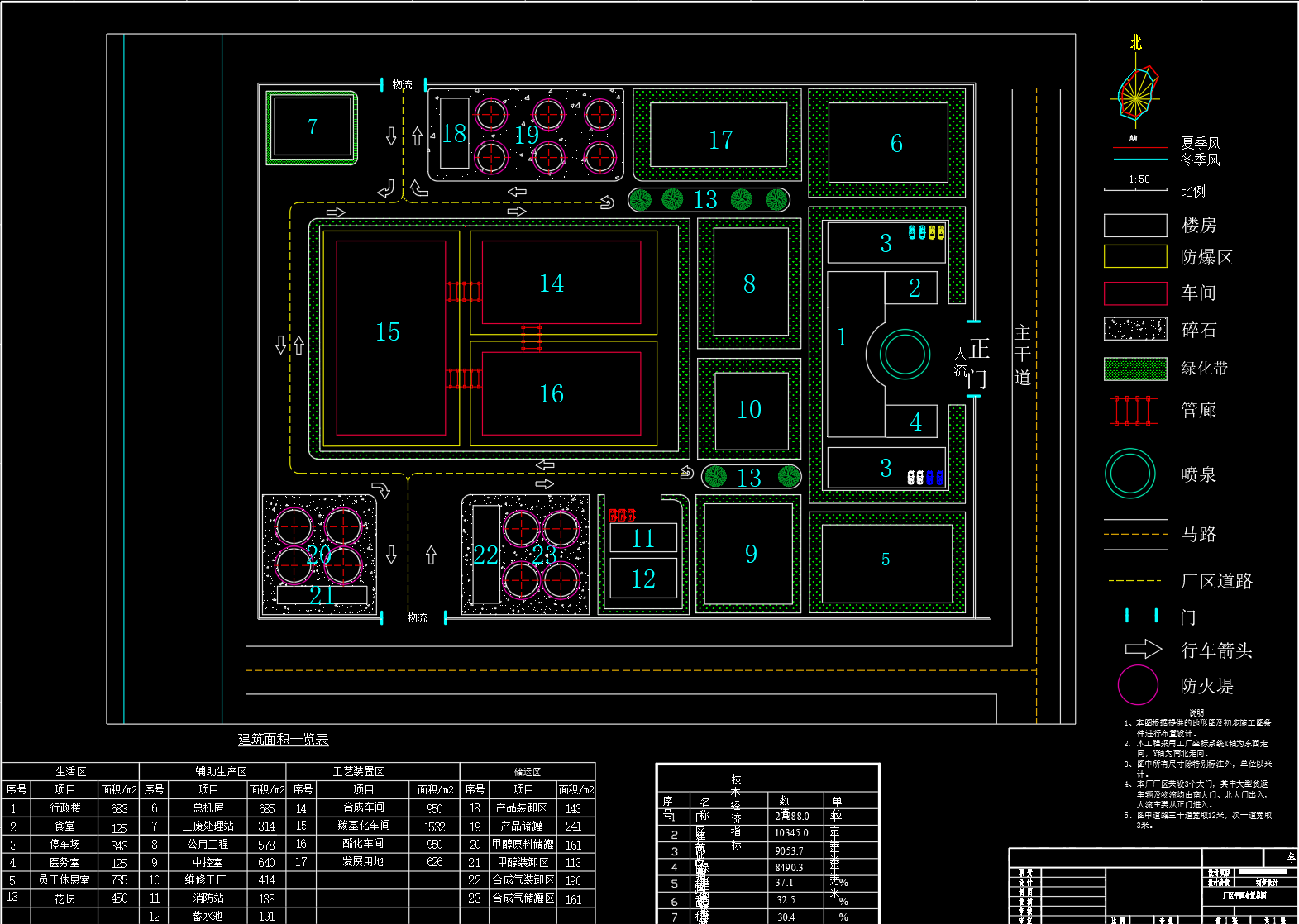
Task: Click the green belt legend swatch
Action: (1135, 369)
